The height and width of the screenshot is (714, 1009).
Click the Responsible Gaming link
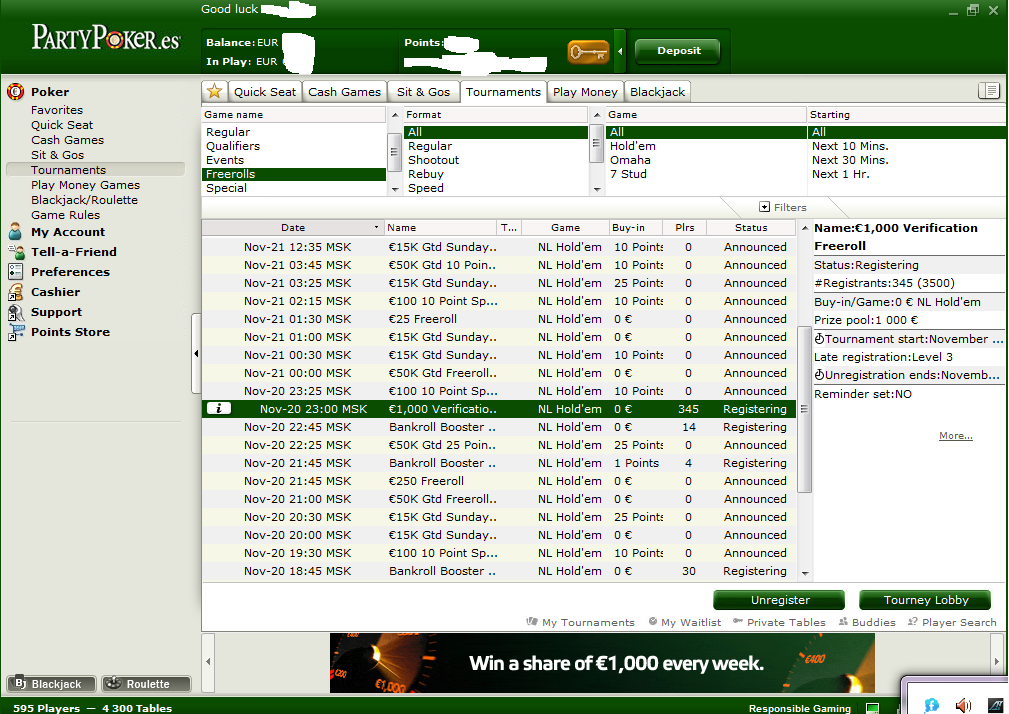point(800,708)
